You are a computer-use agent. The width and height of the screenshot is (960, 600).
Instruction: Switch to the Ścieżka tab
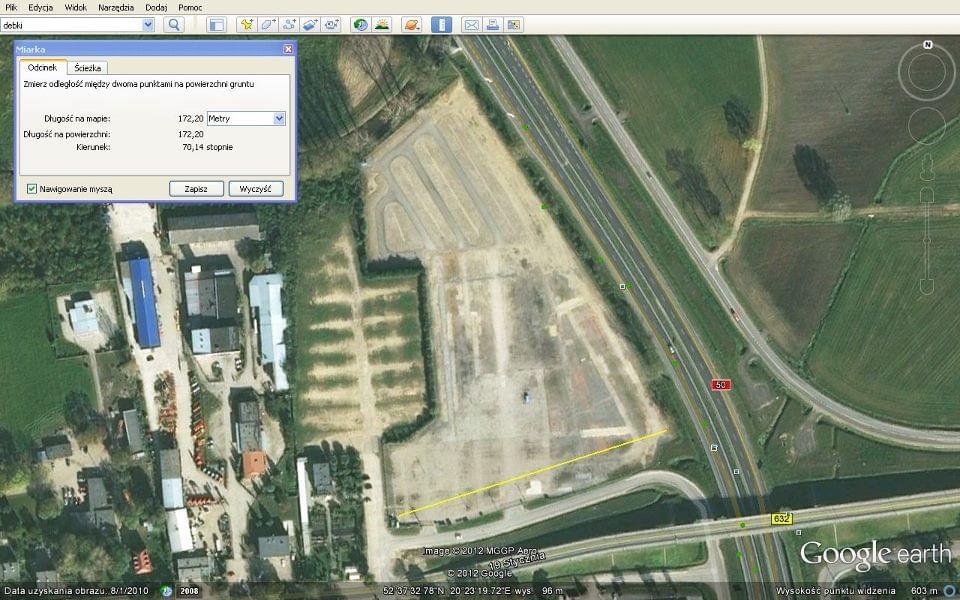(88, 67)
